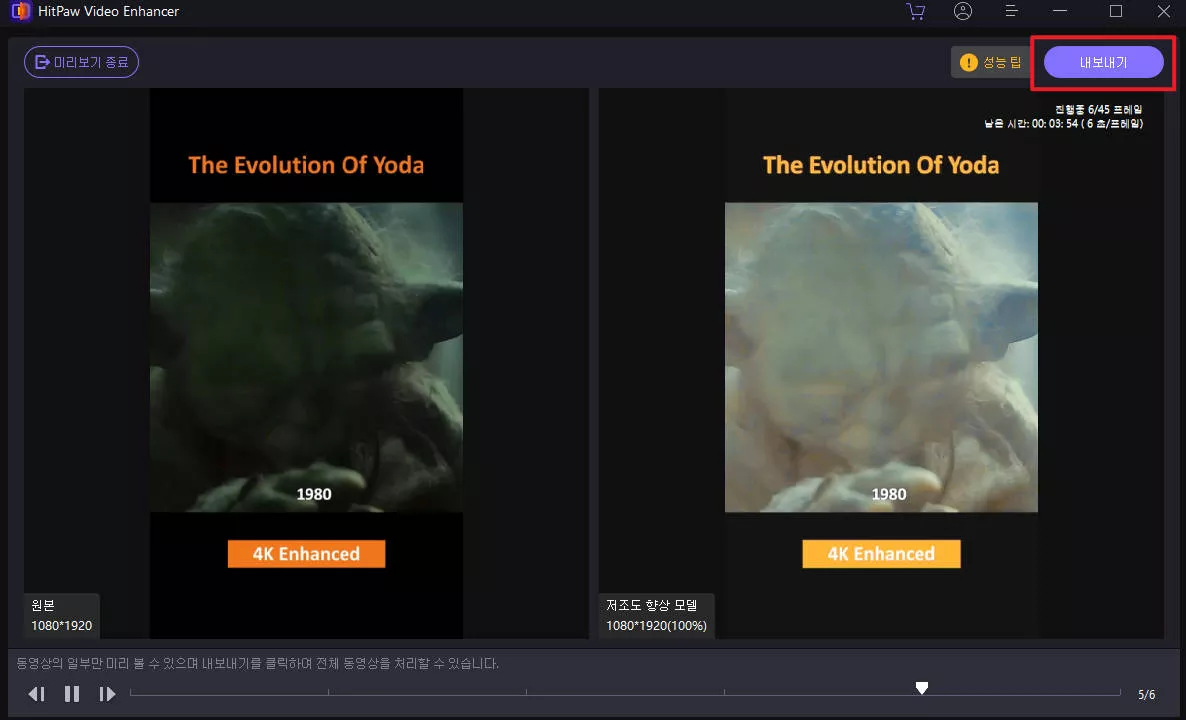Pause the preview playback

72,693
